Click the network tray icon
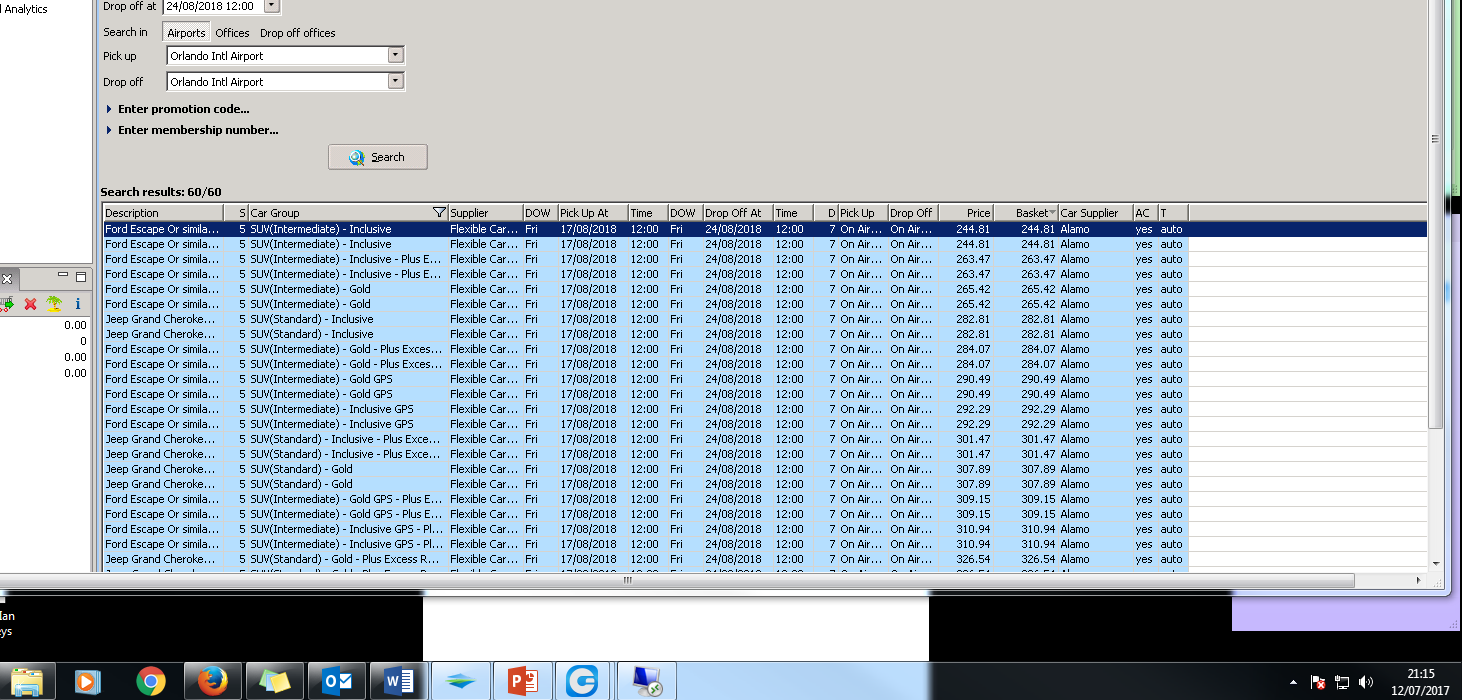The height and width of the screenshot is (700, 1462). pos(1342,683)
